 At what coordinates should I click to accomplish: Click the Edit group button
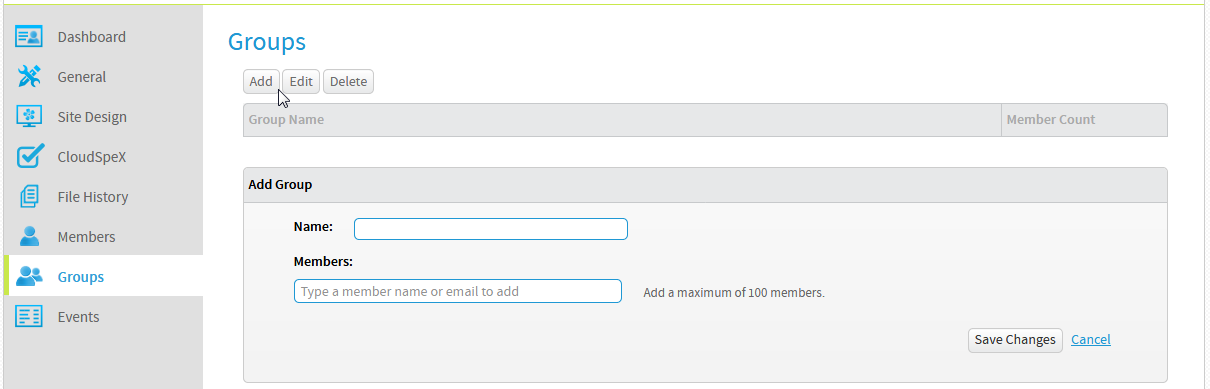[x=301, y=82]
